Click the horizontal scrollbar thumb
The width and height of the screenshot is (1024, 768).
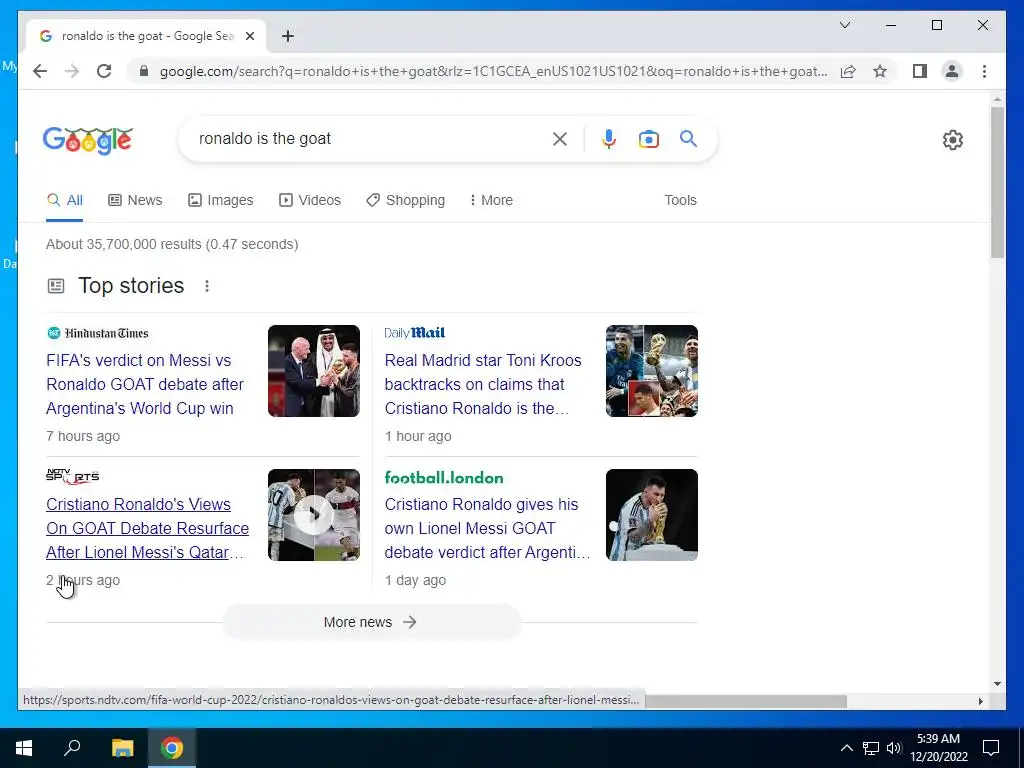746,701
